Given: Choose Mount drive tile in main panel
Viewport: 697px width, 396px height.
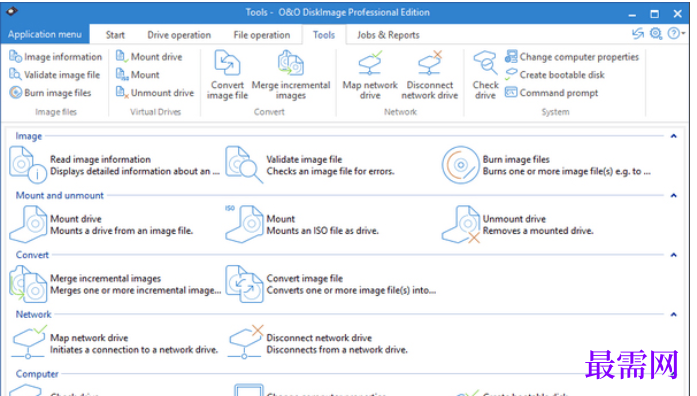Looking at the screenshot, I should click(x=101, y=224).
